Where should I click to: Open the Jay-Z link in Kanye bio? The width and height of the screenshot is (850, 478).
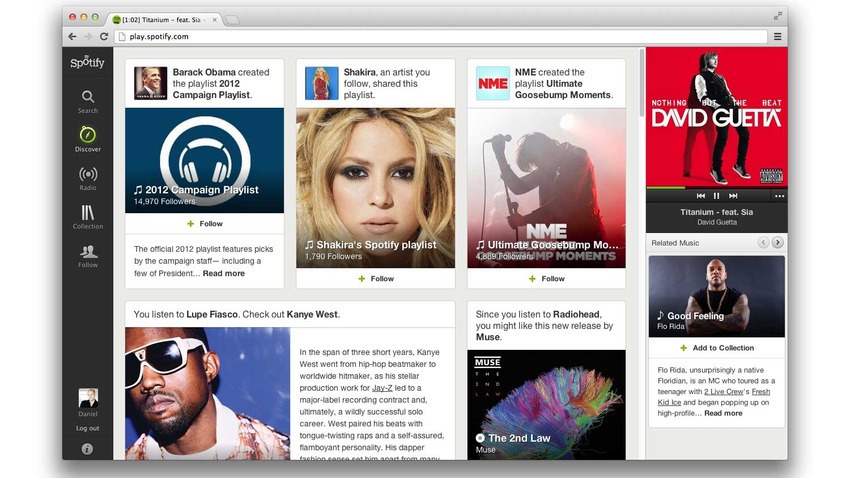[382, 388]
